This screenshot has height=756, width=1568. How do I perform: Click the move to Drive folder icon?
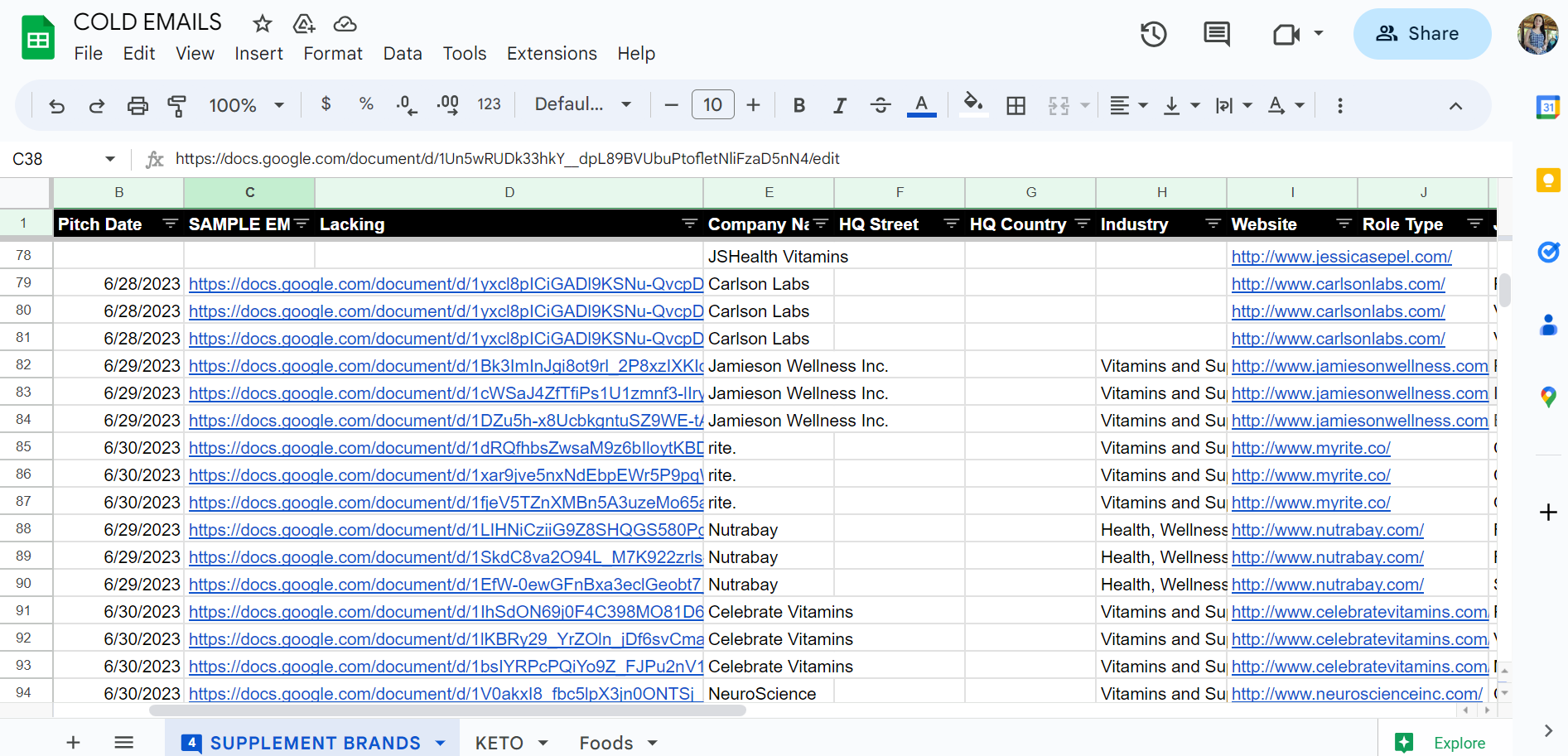coord(304,23)
